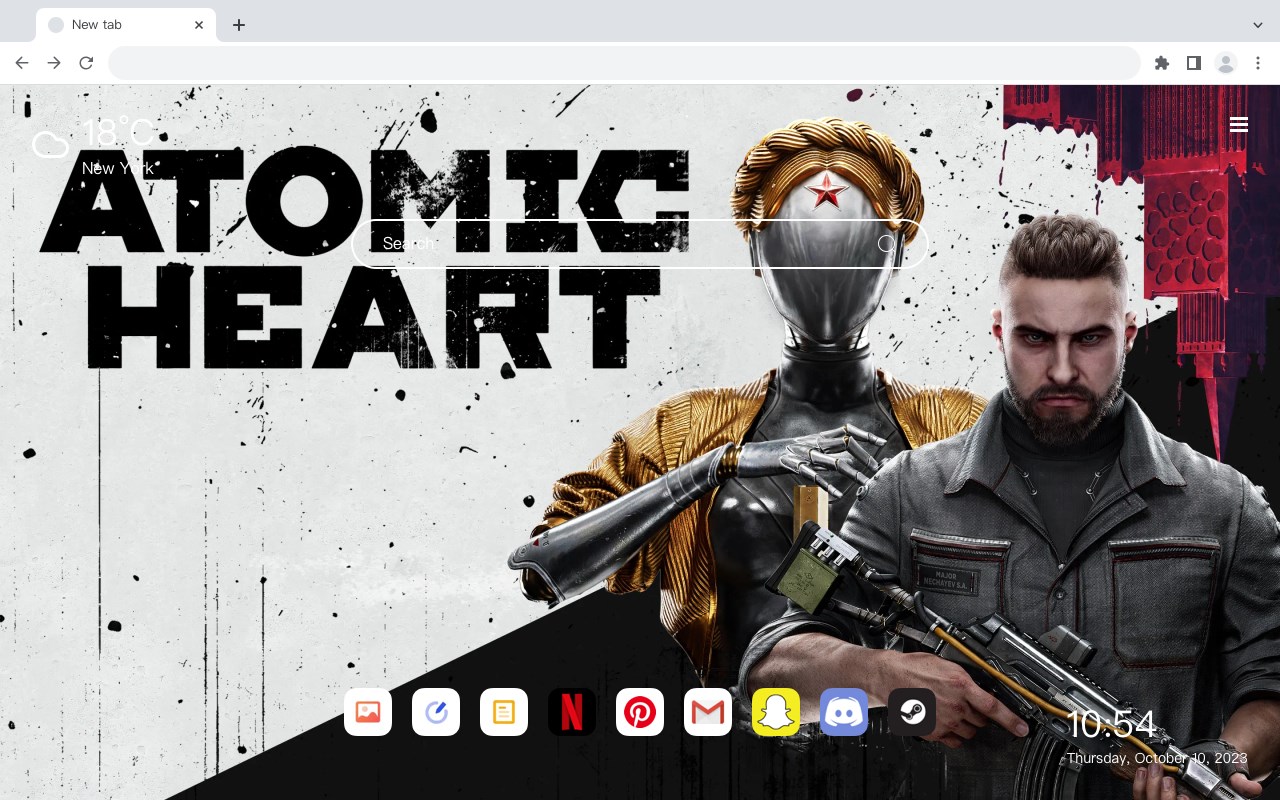Image resolution: width=1280 pixels, height=800 pixels.
Task: Click into the page Search field
Action: pyautogui.click(x=640, y=244)
